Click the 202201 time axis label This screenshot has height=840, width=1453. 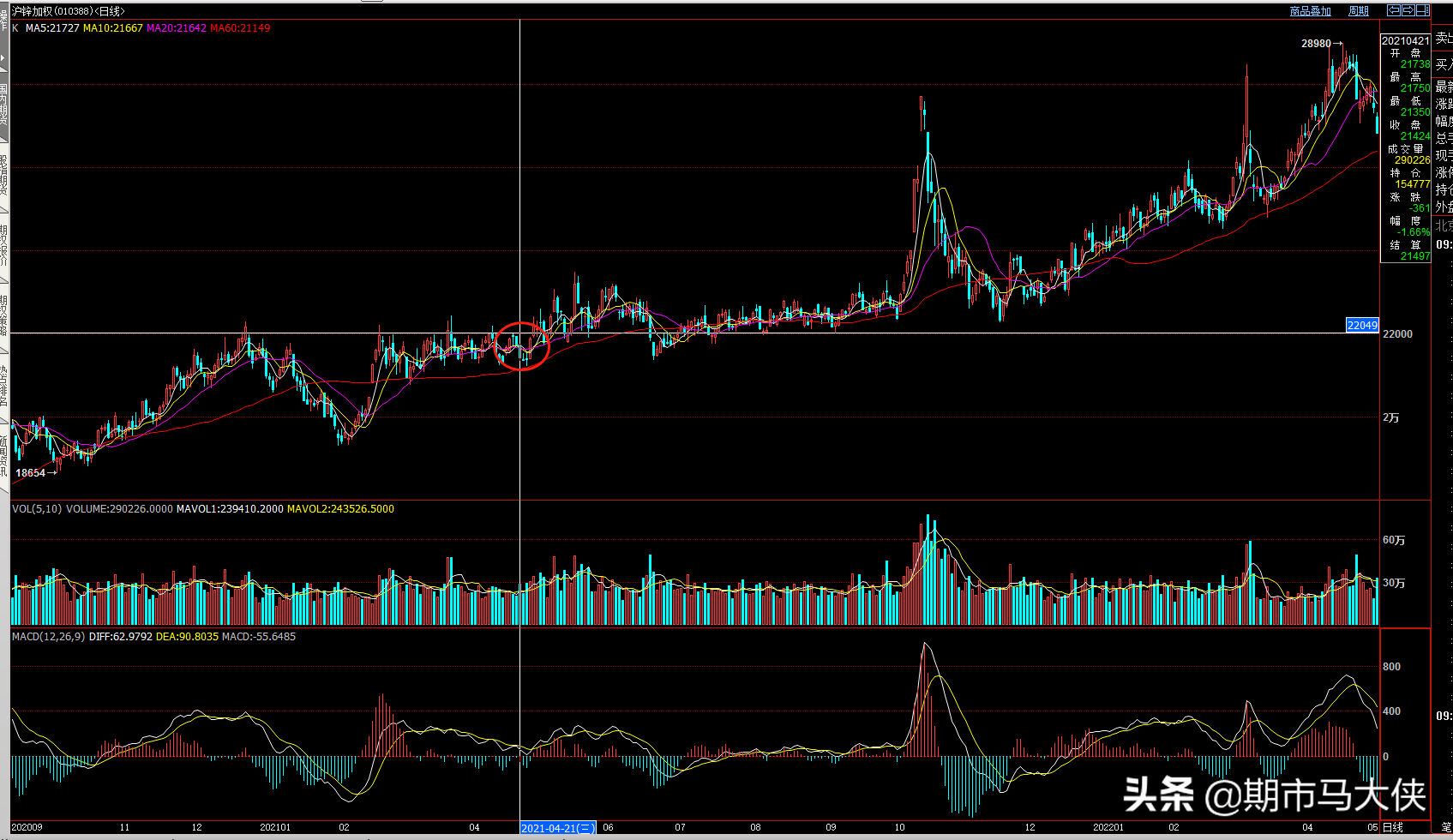[1108, 828]
